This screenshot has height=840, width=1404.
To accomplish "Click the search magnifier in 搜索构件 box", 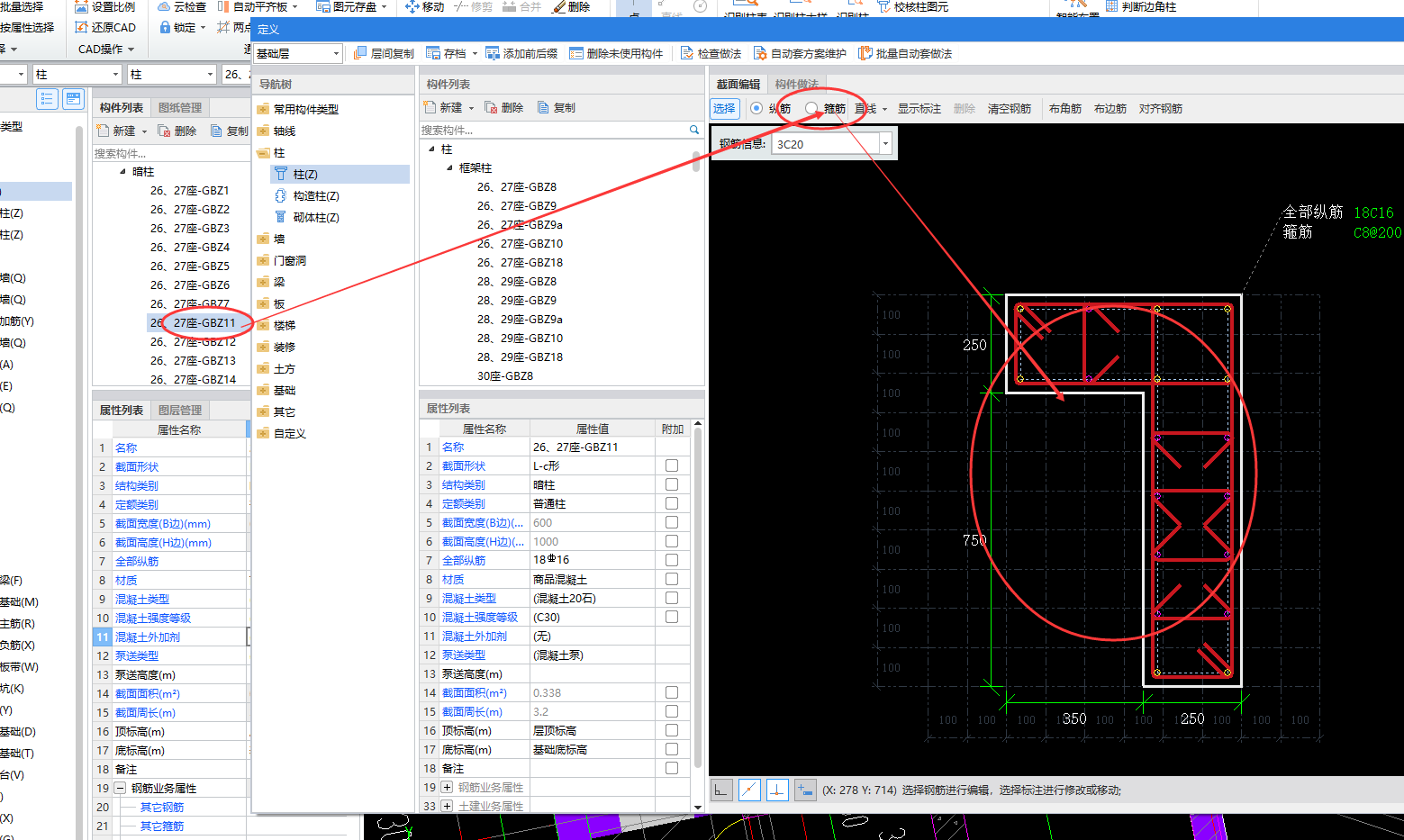I will pos(694,130).
